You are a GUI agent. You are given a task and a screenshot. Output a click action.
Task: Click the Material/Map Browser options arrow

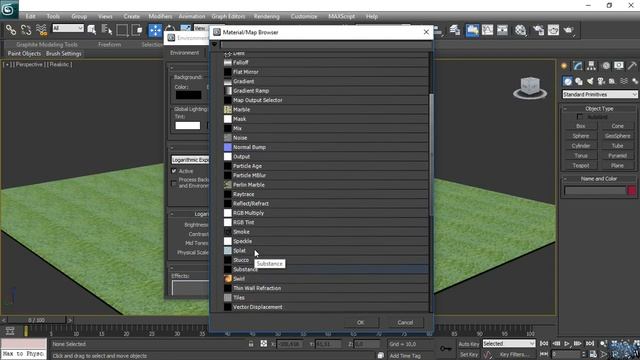[x=215, y=44]
